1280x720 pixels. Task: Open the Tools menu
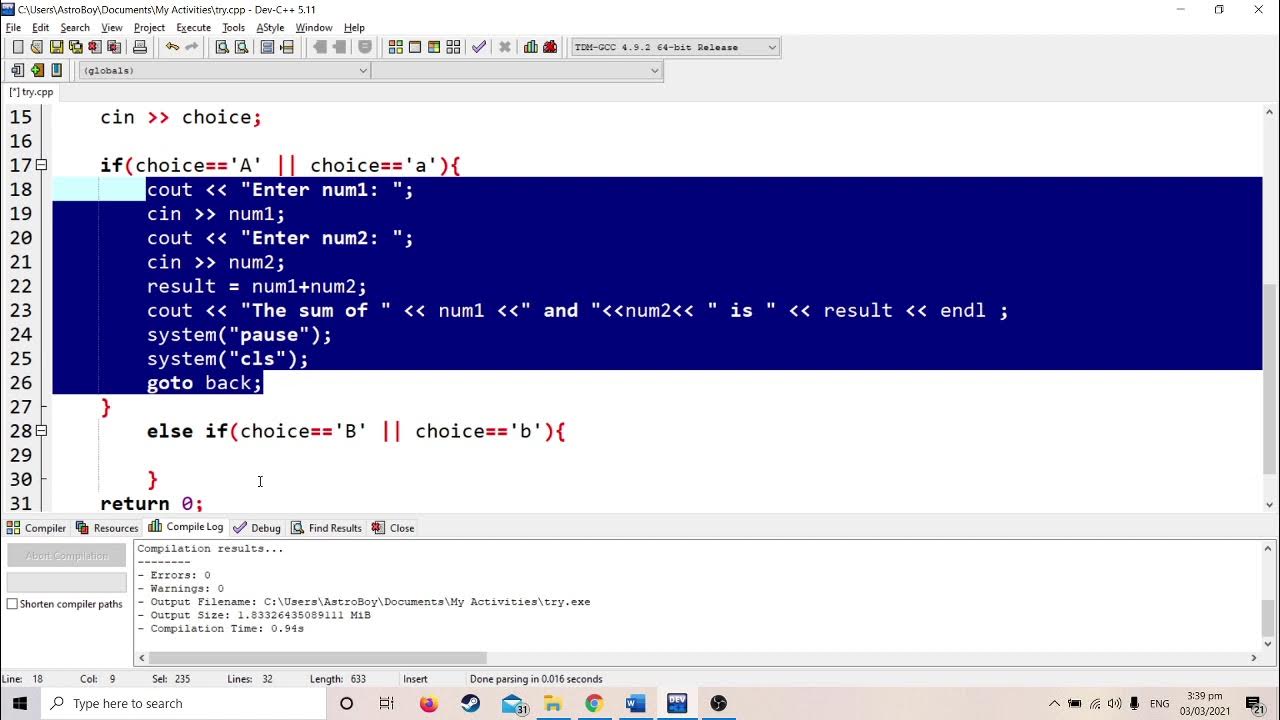tap(233, 27)
